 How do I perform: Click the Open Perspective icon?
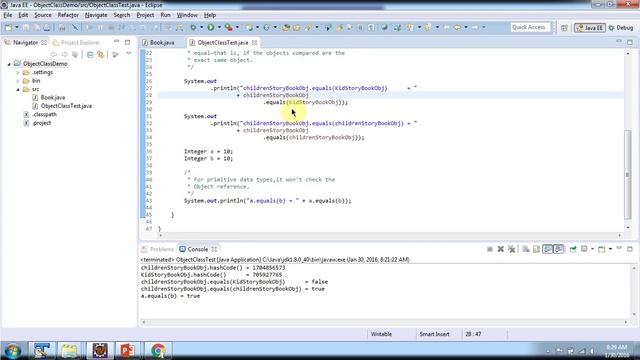coord(564,28)
